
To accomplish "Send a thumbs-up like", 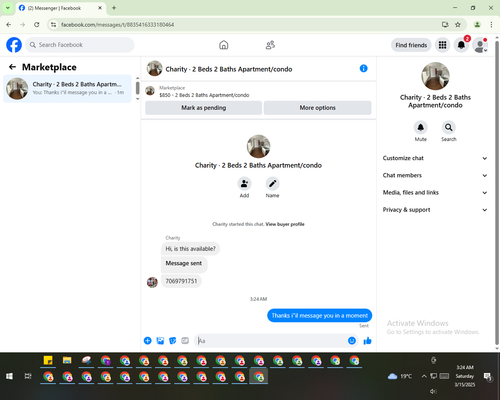I will [x=367, y=341].
